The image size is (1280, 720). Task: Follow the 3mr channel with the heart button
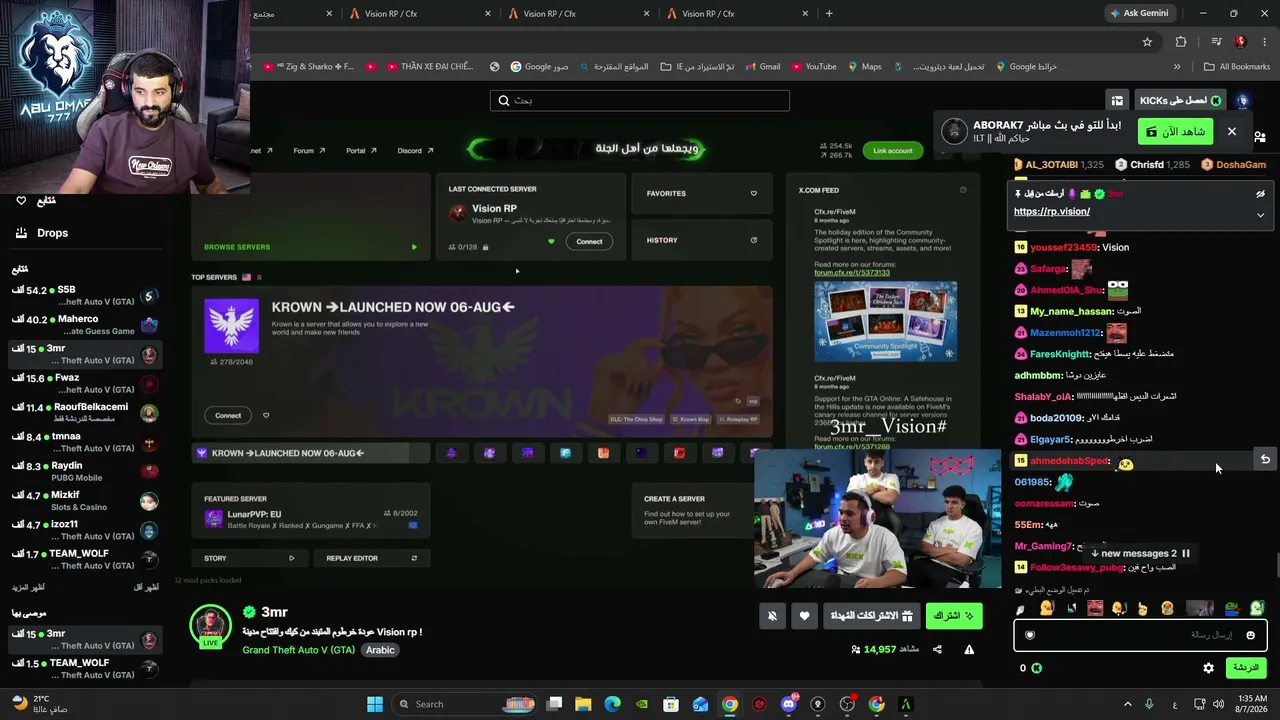[804, 616]
